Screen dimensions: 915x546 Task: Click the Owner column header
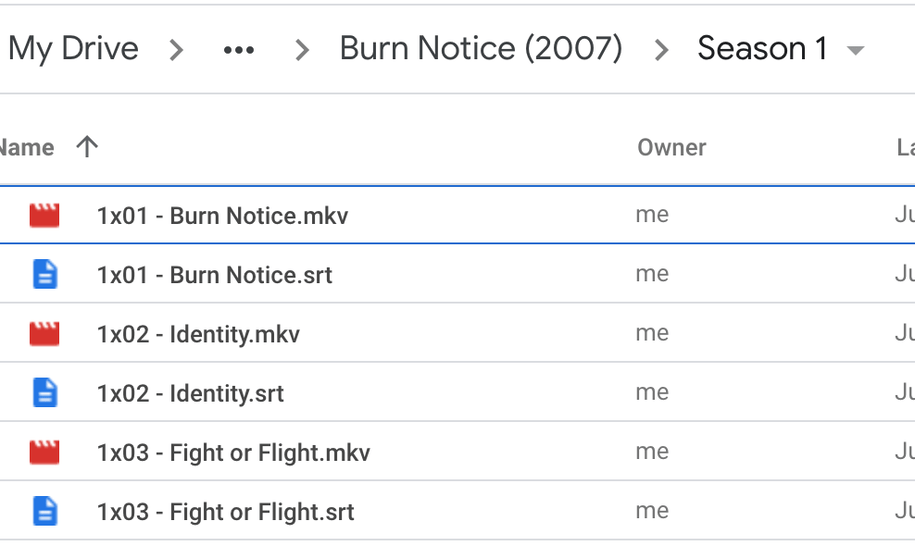pyautogui.click(x=672, y=148)
